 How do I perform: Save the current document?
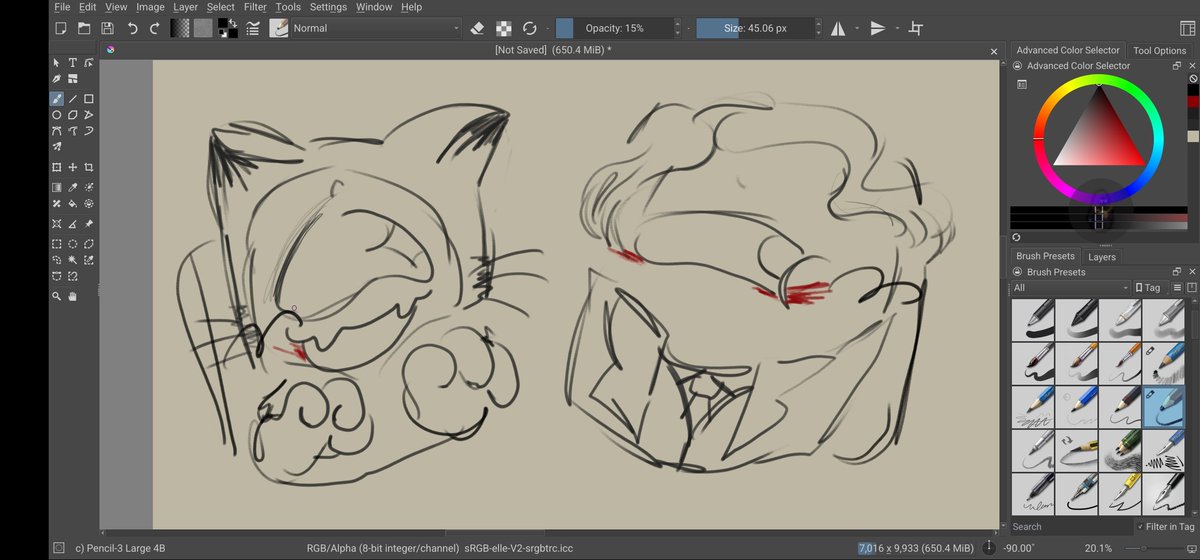[x=107, y=28]
